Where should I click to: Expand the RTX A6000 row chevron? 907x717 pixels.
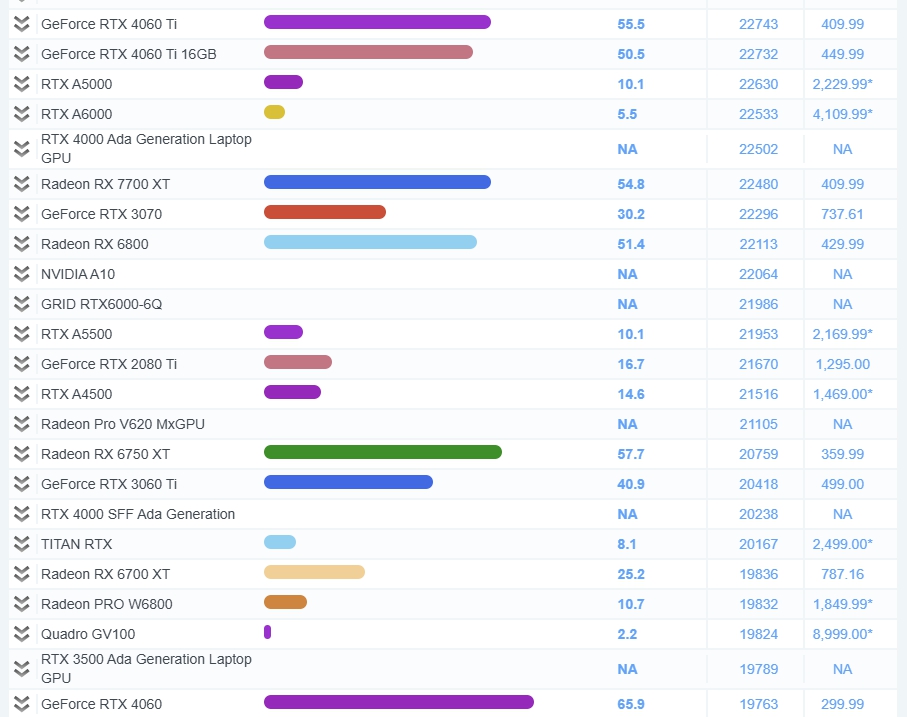point(21,114)
